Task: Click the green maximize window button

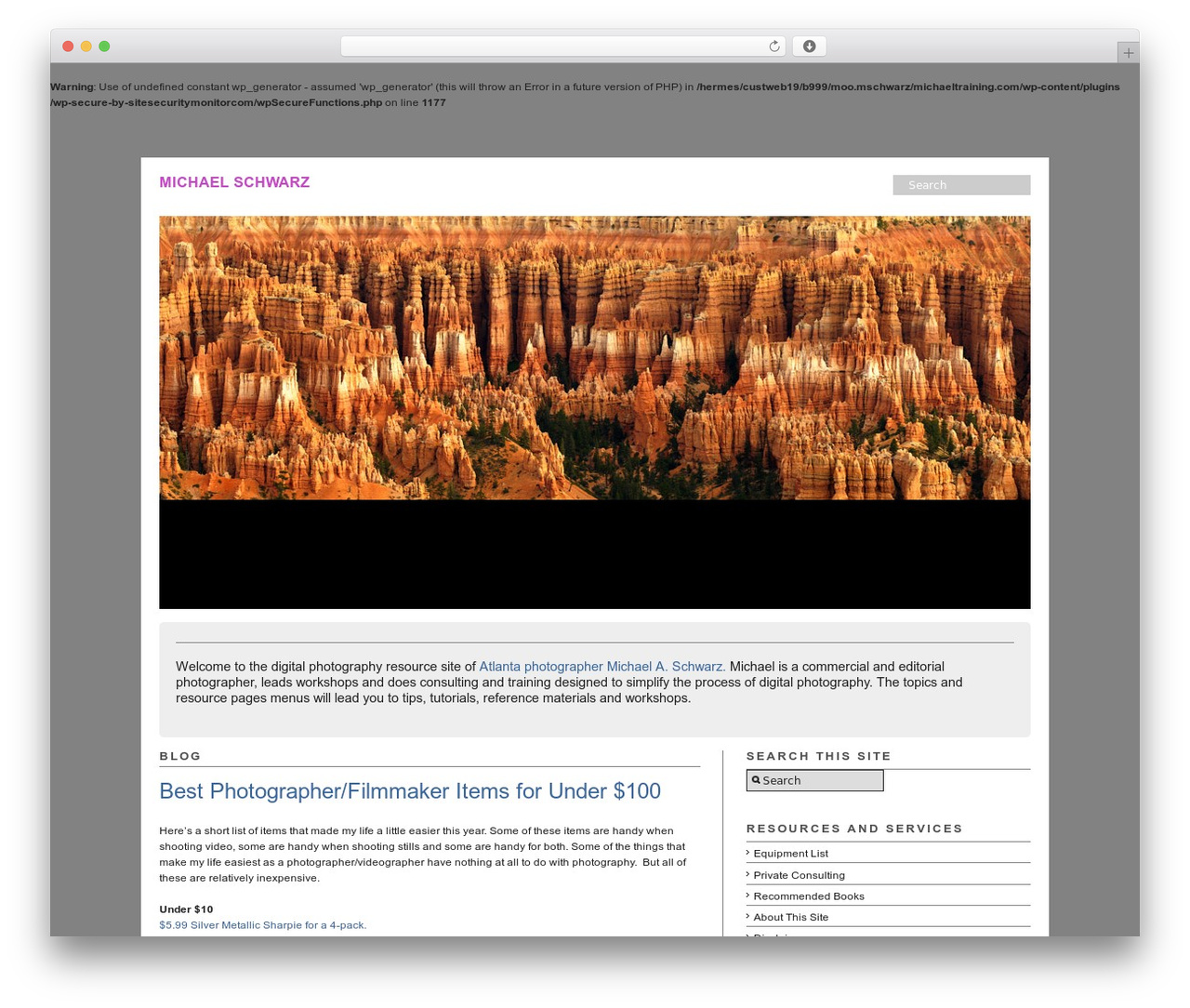Action: click(x=104, y=46)
